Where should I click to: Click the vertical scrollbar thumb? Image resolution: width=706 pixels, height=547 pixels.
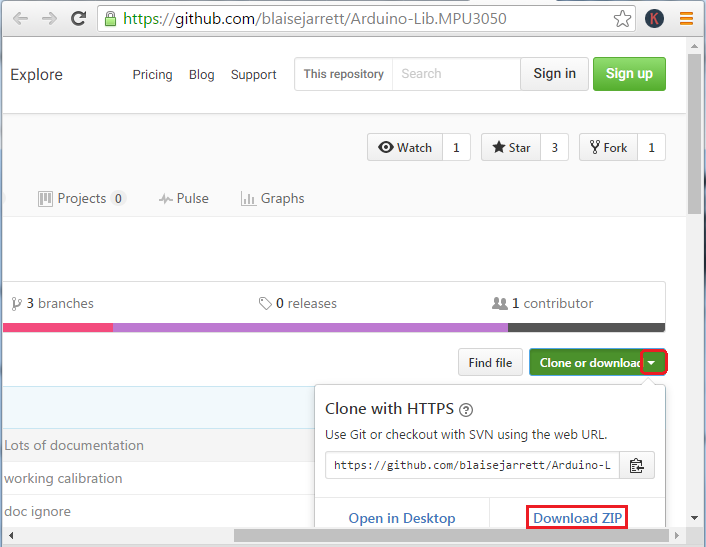694,134
